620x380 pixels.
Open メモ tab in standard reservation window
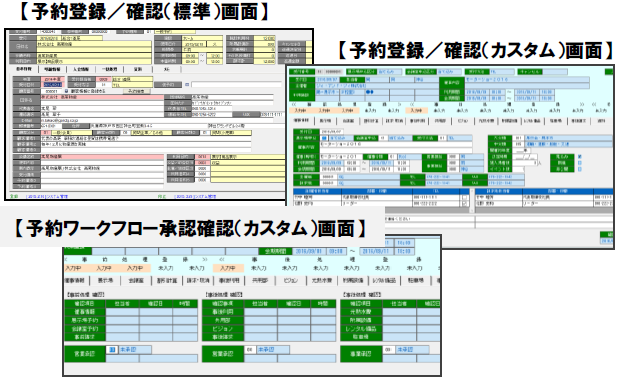tap(166, 69)
